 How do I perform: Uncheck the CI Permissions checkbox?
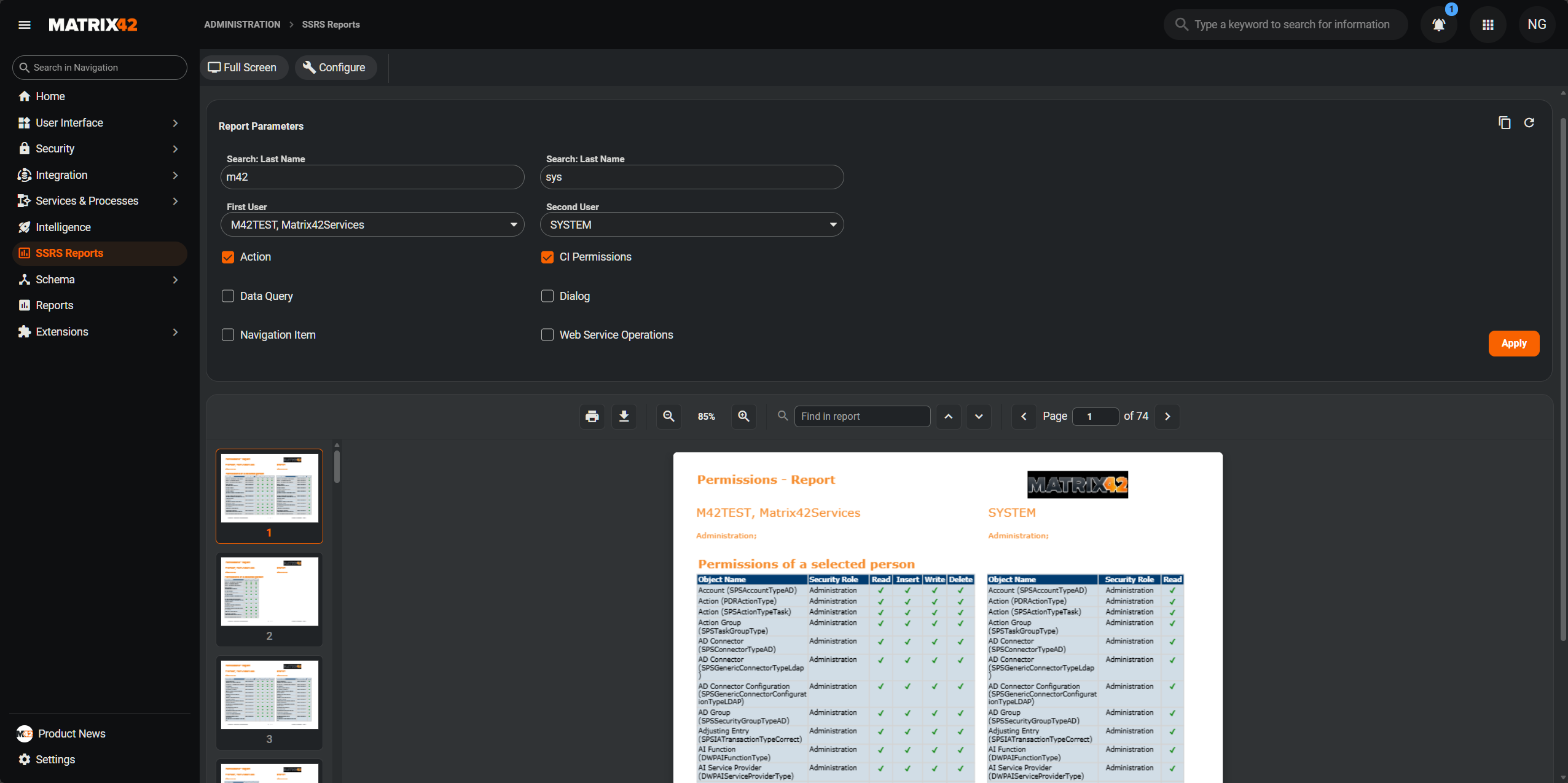click(x=547, y=257)
